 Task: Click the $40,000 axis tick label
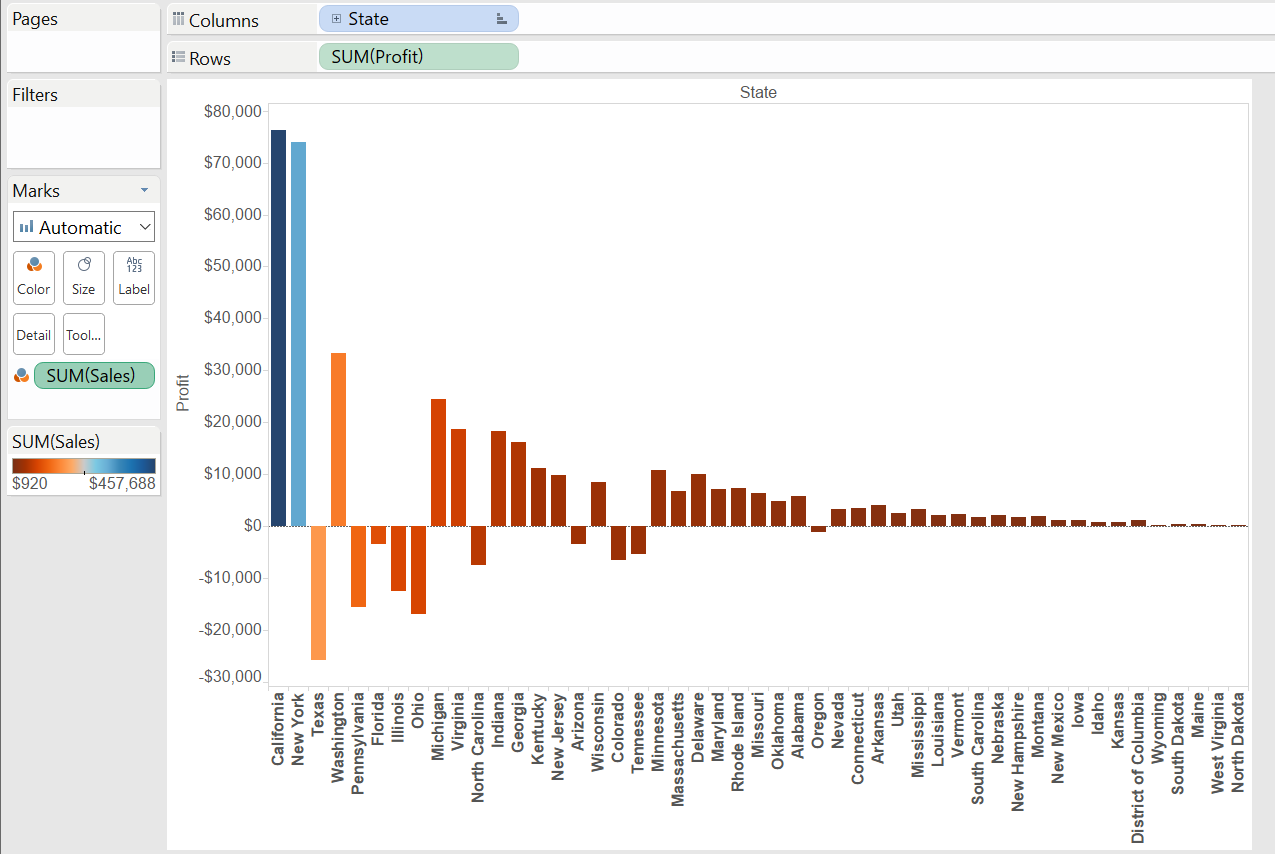[232, 318]
